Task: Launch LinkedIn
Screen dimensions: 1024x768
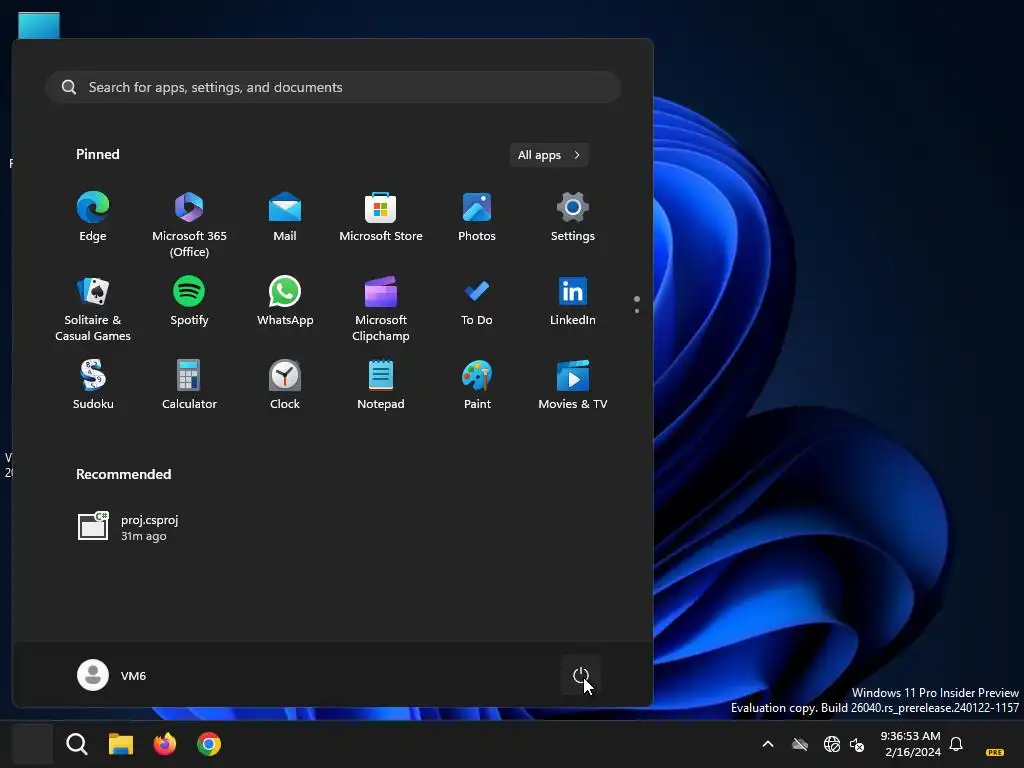Action: 573,302
